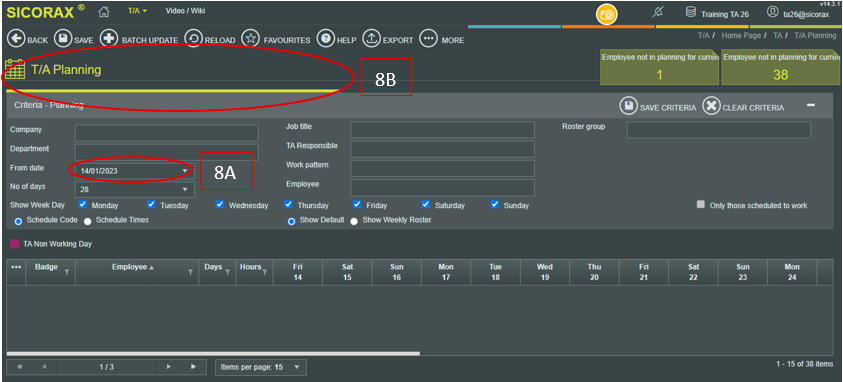Click SAVE CRITERIA disk icon
Viewport: 843px width, 382px height.
(628, 106)
